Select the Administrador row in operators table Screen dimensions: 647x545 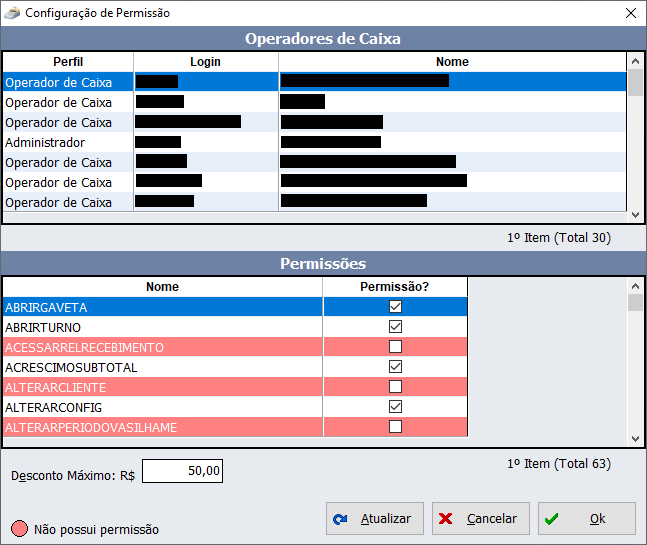(59, 143)
